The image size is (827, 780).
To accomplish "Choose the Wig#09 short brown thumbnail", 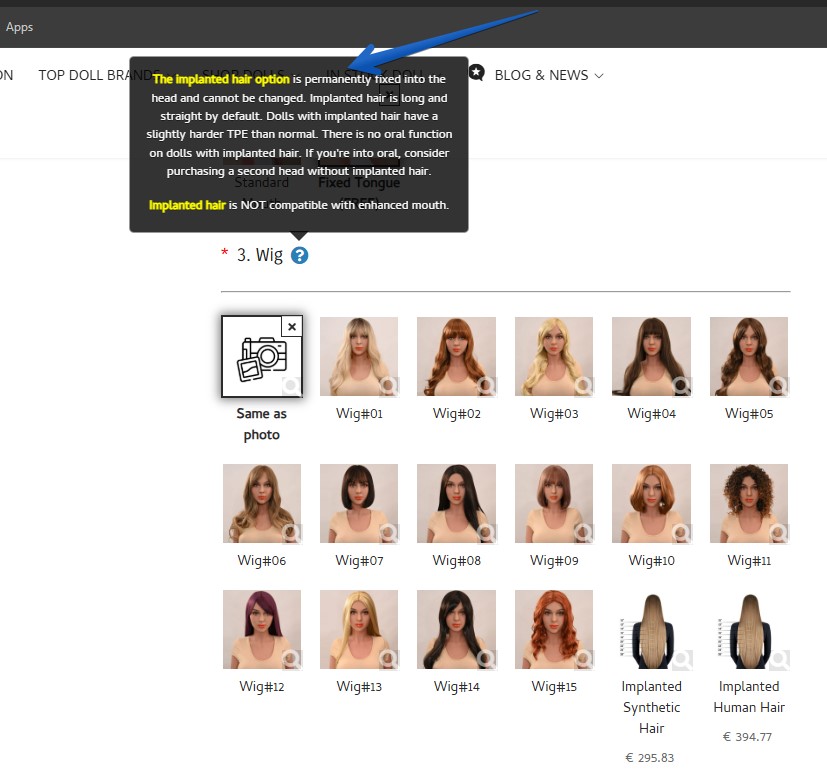I will point(554,504).
